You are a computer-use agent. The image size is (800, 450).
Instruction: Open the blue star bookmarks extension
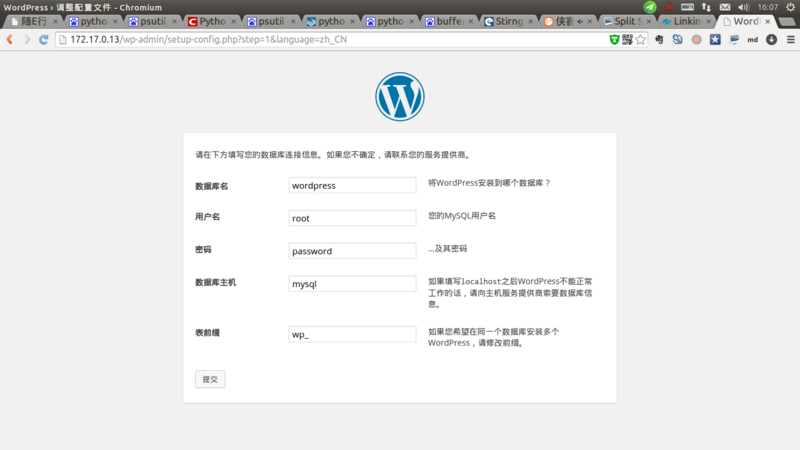pos(715,39)
